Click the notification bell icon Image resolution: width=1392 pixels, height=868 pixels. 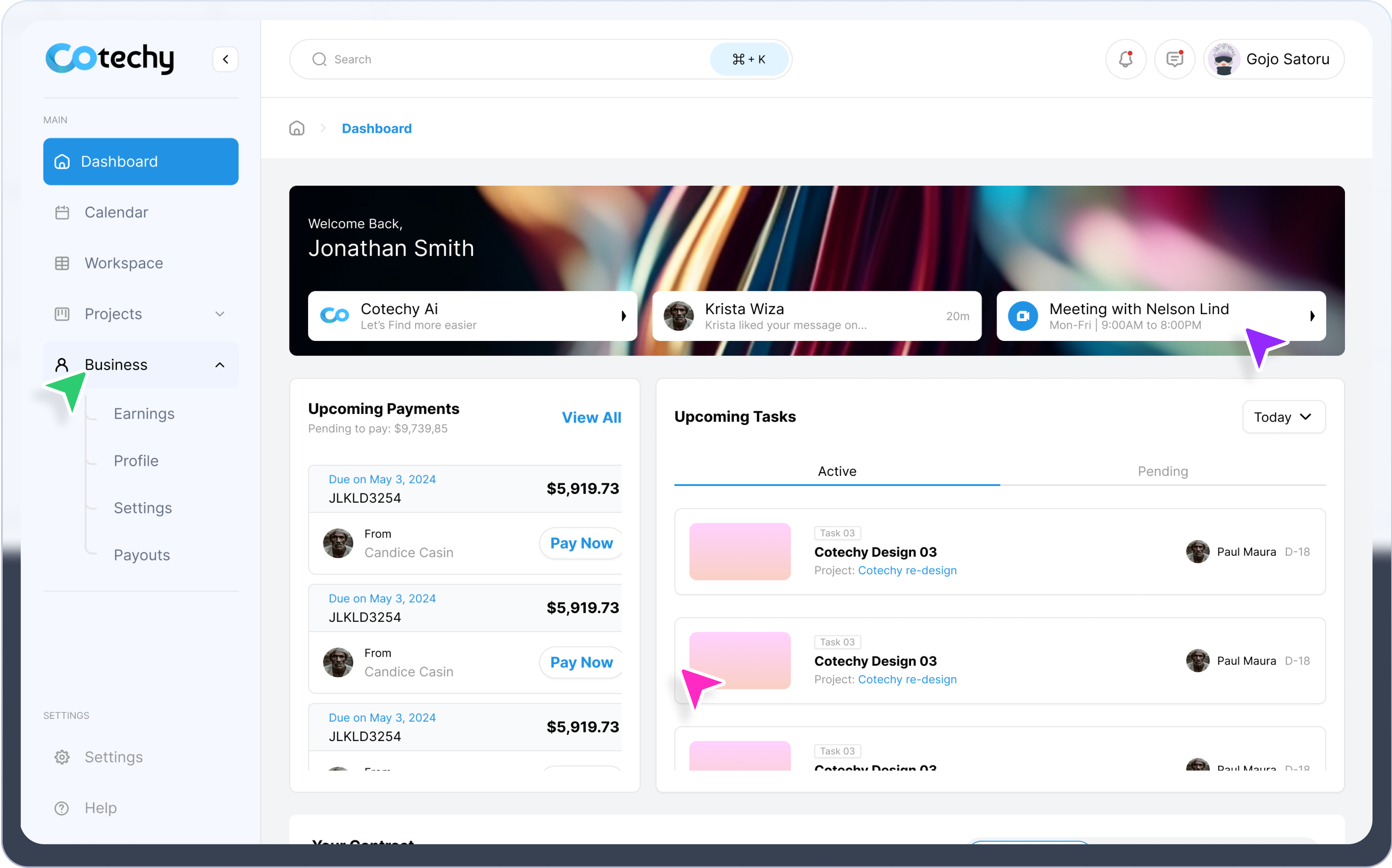[1126, 59]
